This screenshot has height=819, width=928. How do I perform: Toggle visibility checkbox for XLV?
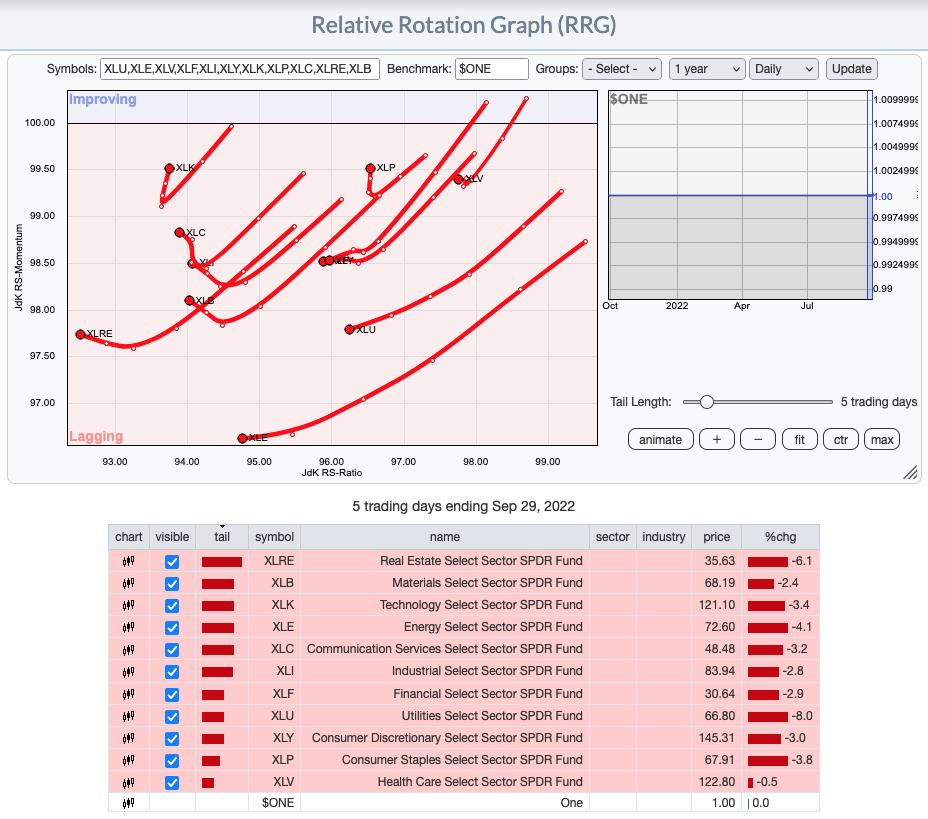pyautogui.click(x=172, y=782)
